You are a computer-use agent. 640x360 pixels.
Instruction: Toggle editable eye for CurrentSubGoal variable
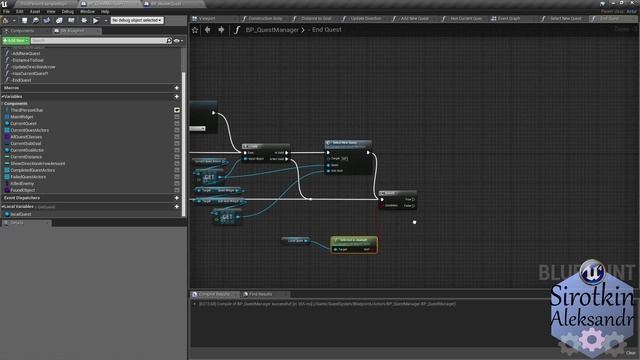pyautogui.click(x=177, y=144)
